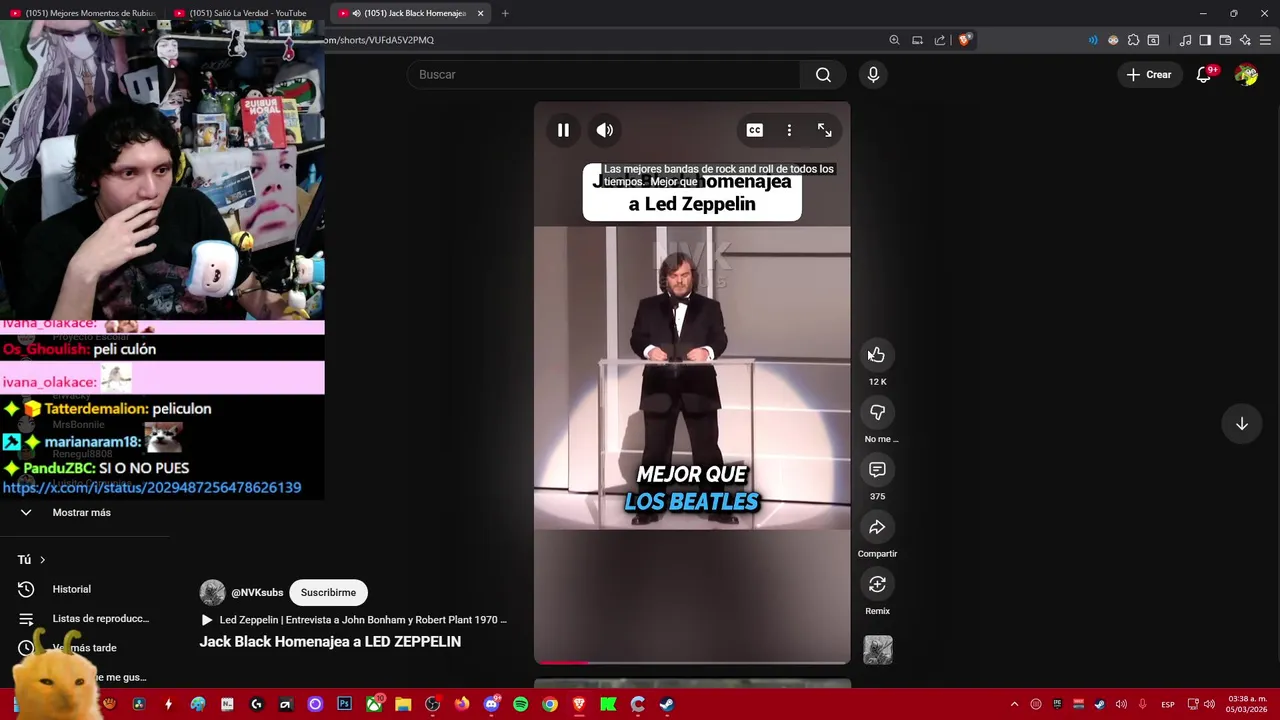
Task: Click the share page icon in address bar
Action: (940, 40)
